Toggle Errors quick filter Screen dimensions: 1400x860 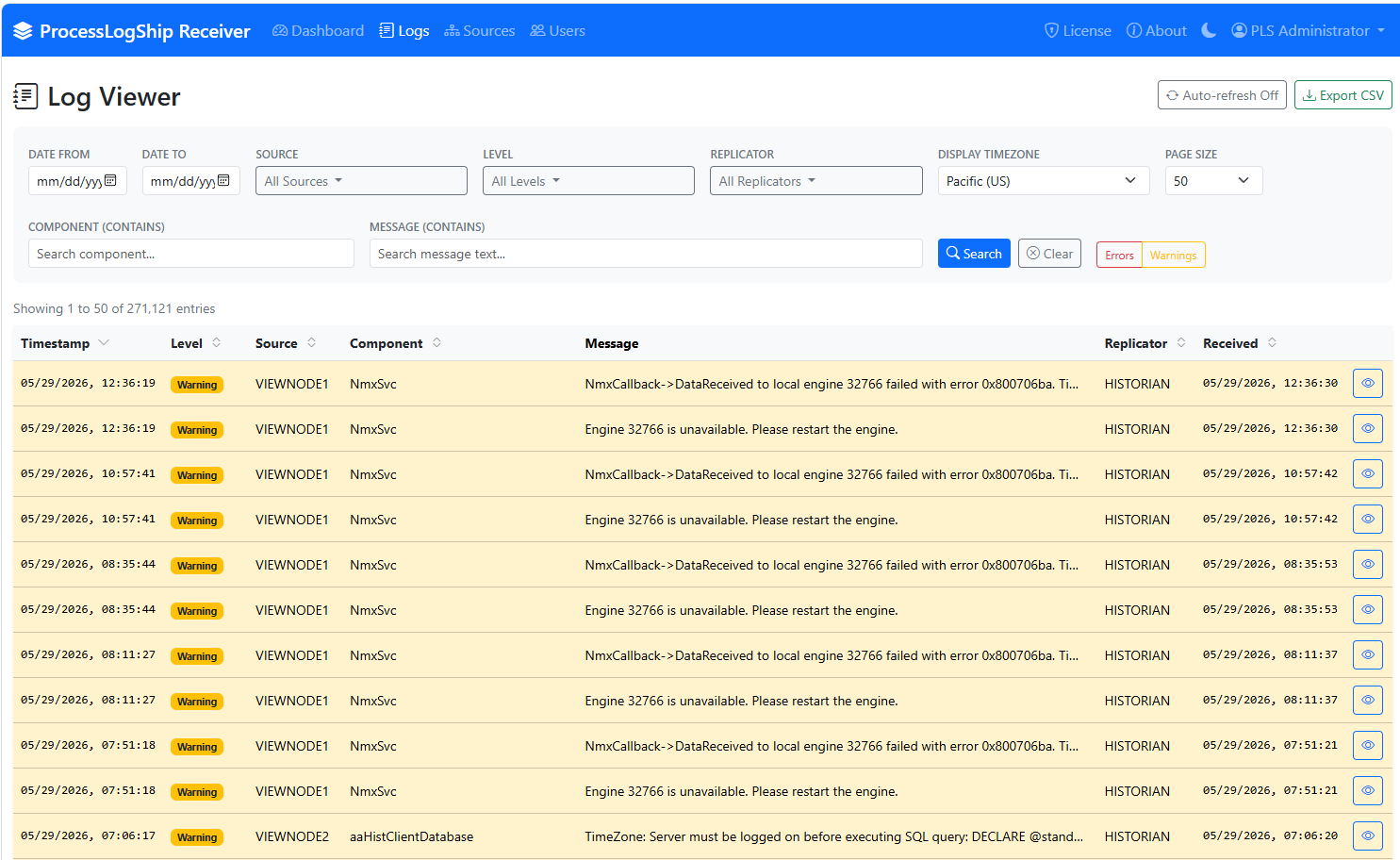click(x=1119, y=256)
